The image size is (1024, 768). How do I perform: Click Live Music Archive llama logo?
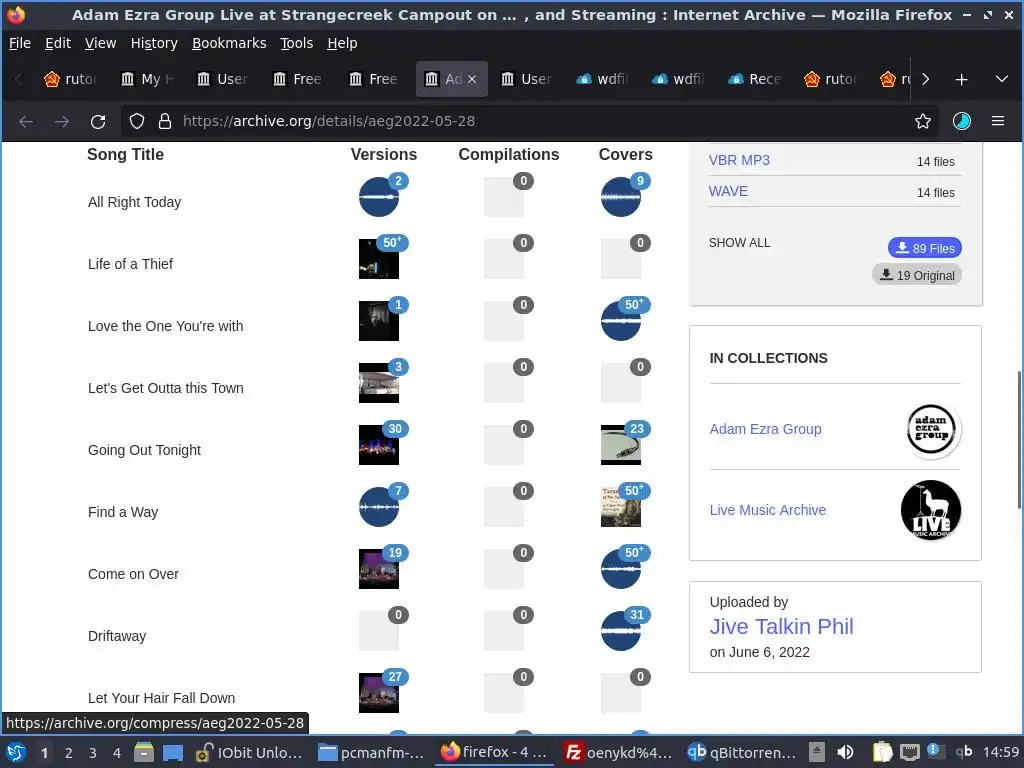tap(931, 510)
